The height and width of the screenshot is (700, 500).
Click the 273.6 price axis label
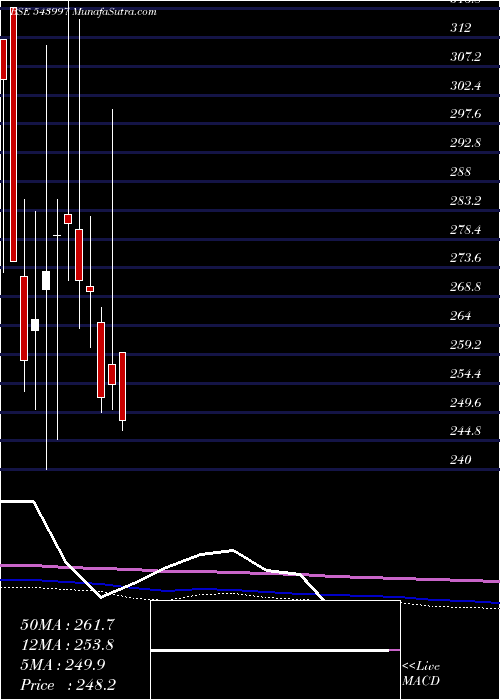coord(466,258)
